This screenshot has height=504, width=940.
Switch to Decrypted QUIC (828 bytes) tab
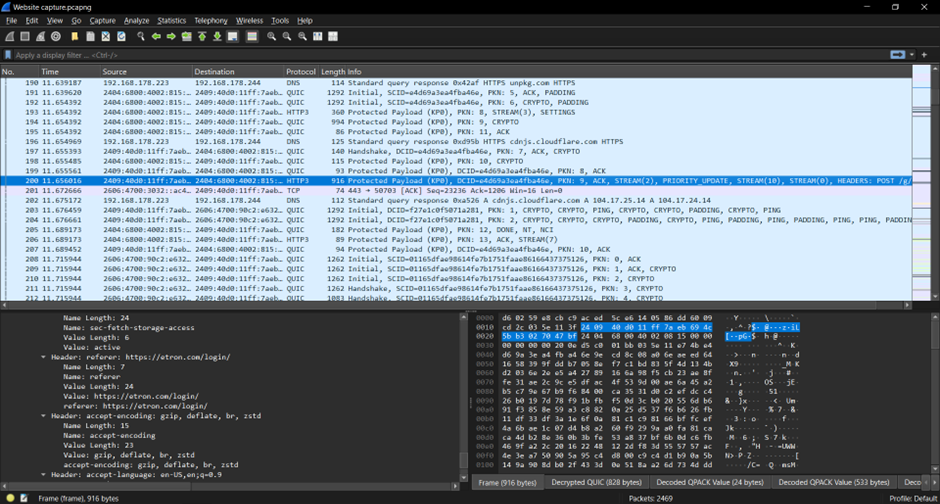(x=596, y=482)
